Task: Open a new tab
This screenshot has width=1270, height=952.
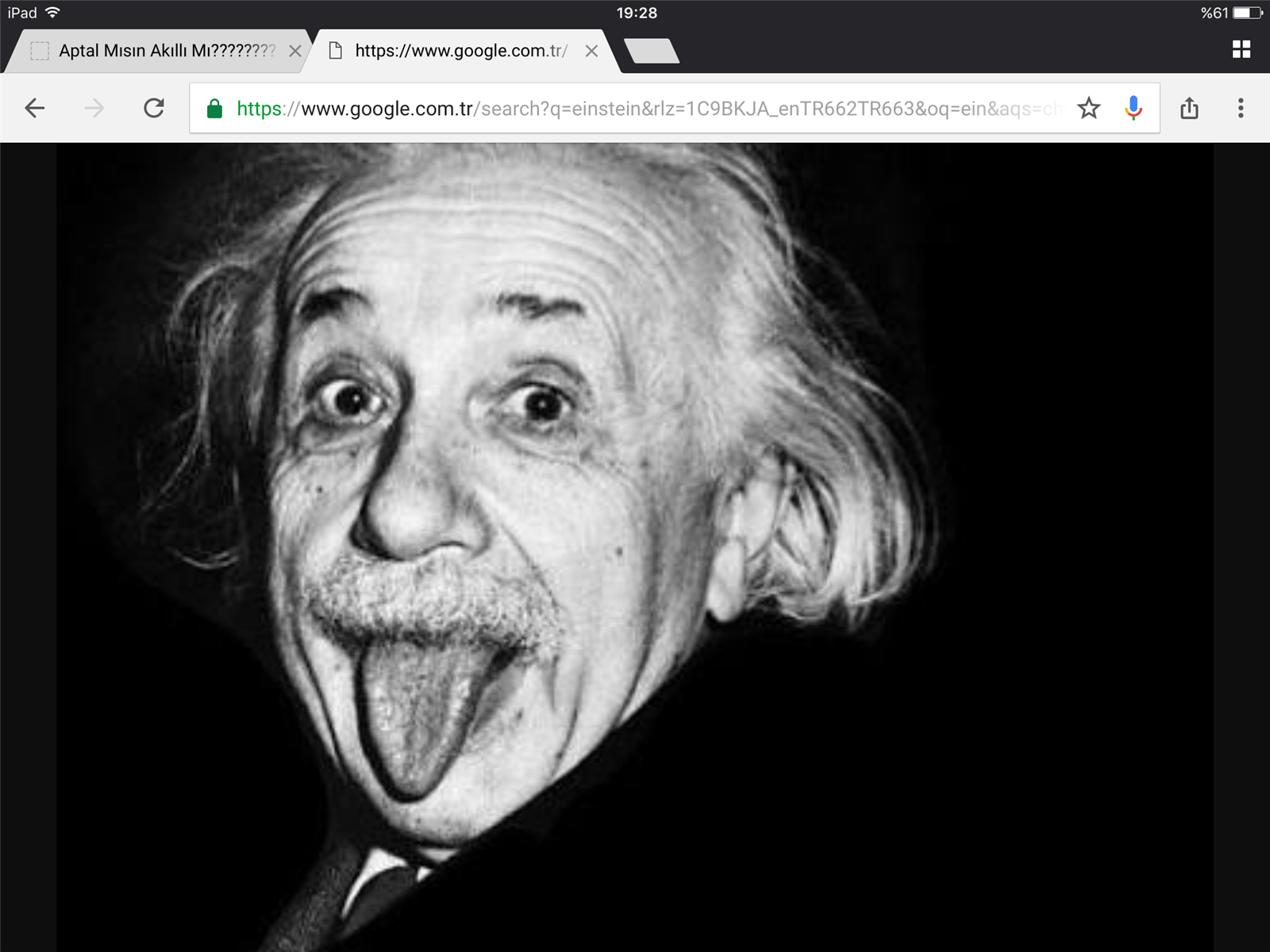Action: [x=652, y=51]
